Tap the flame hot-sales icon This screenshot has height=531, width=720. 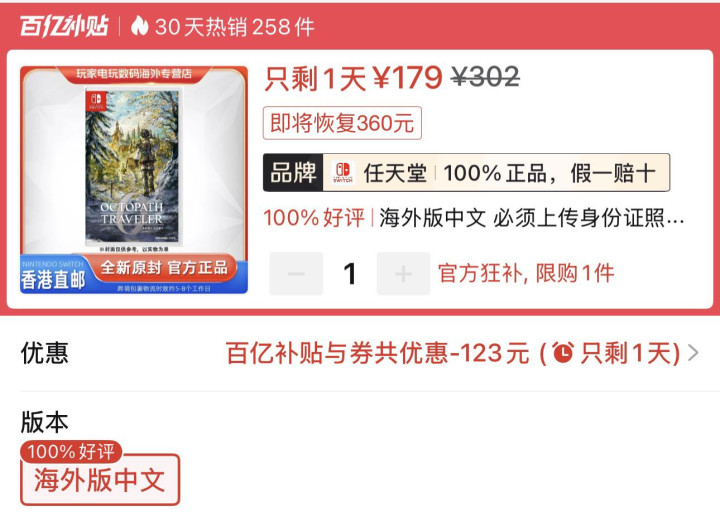click(140, 26)
